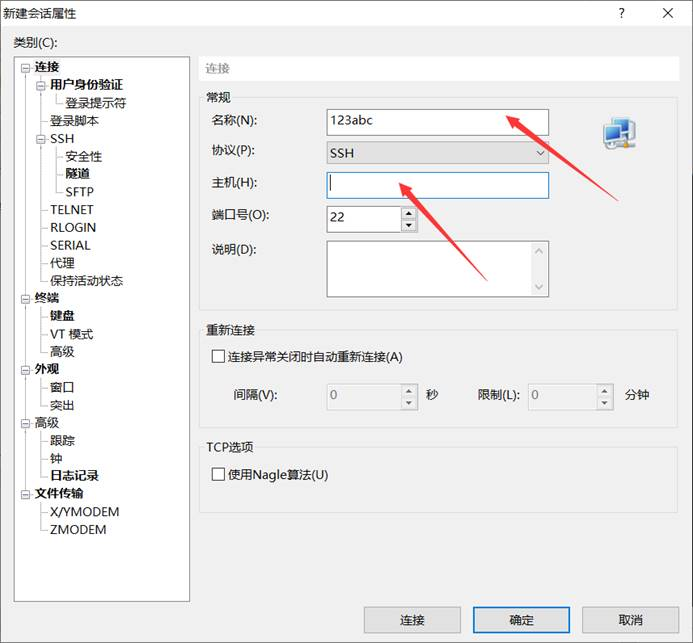Select SERIAL in the tree
Screen dimensions: 693x643
70,245
